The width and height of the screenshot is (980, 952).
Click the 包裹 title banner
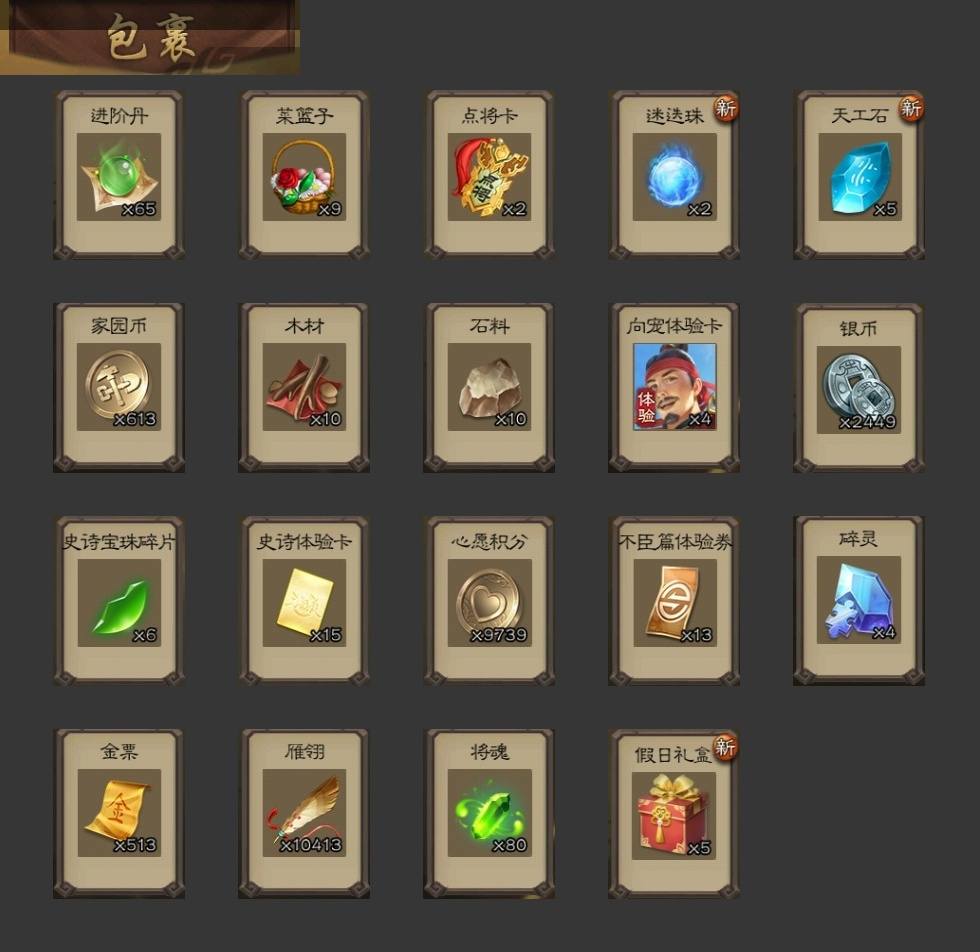click(150, 38)
